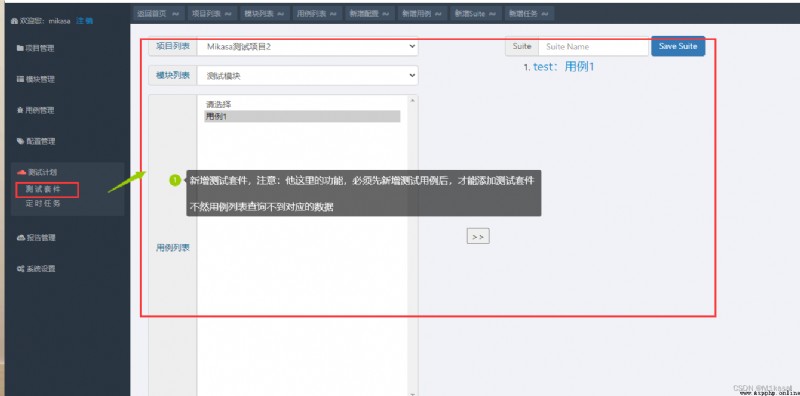Click user avatar icon beside 欢迎您
Viewport: 800px width, 396px height.
coord(14,21)
